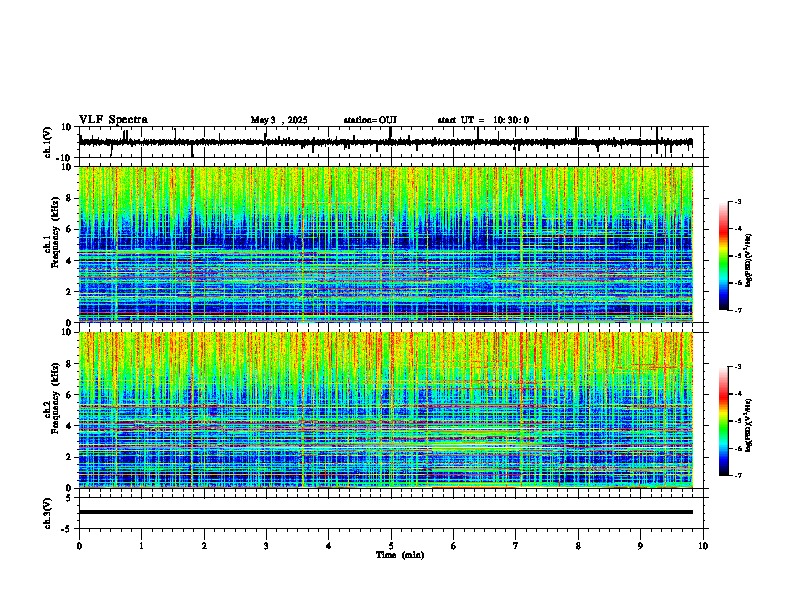
Task: Click the 'Time (min)' axis label
Action: [x=400, y=555]
